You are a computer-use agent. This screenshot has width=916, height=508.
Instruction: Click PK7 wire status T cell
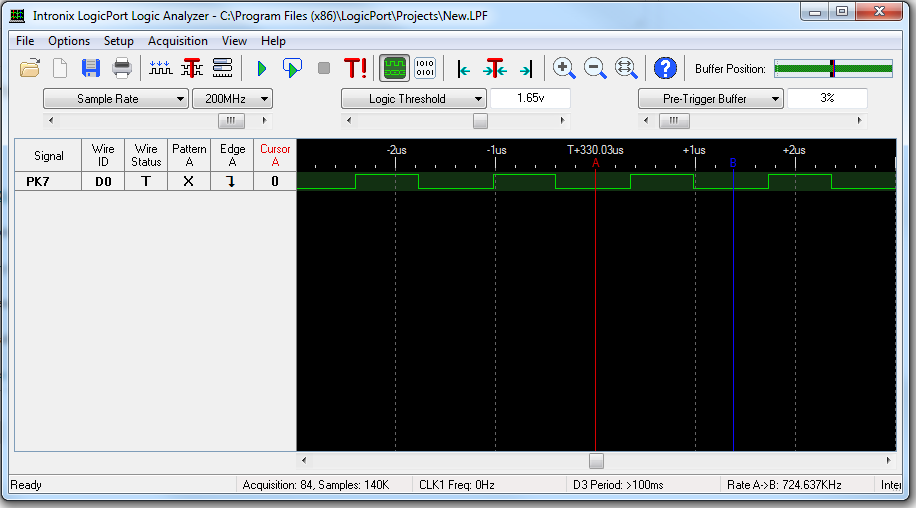click(x=146, y=181)
